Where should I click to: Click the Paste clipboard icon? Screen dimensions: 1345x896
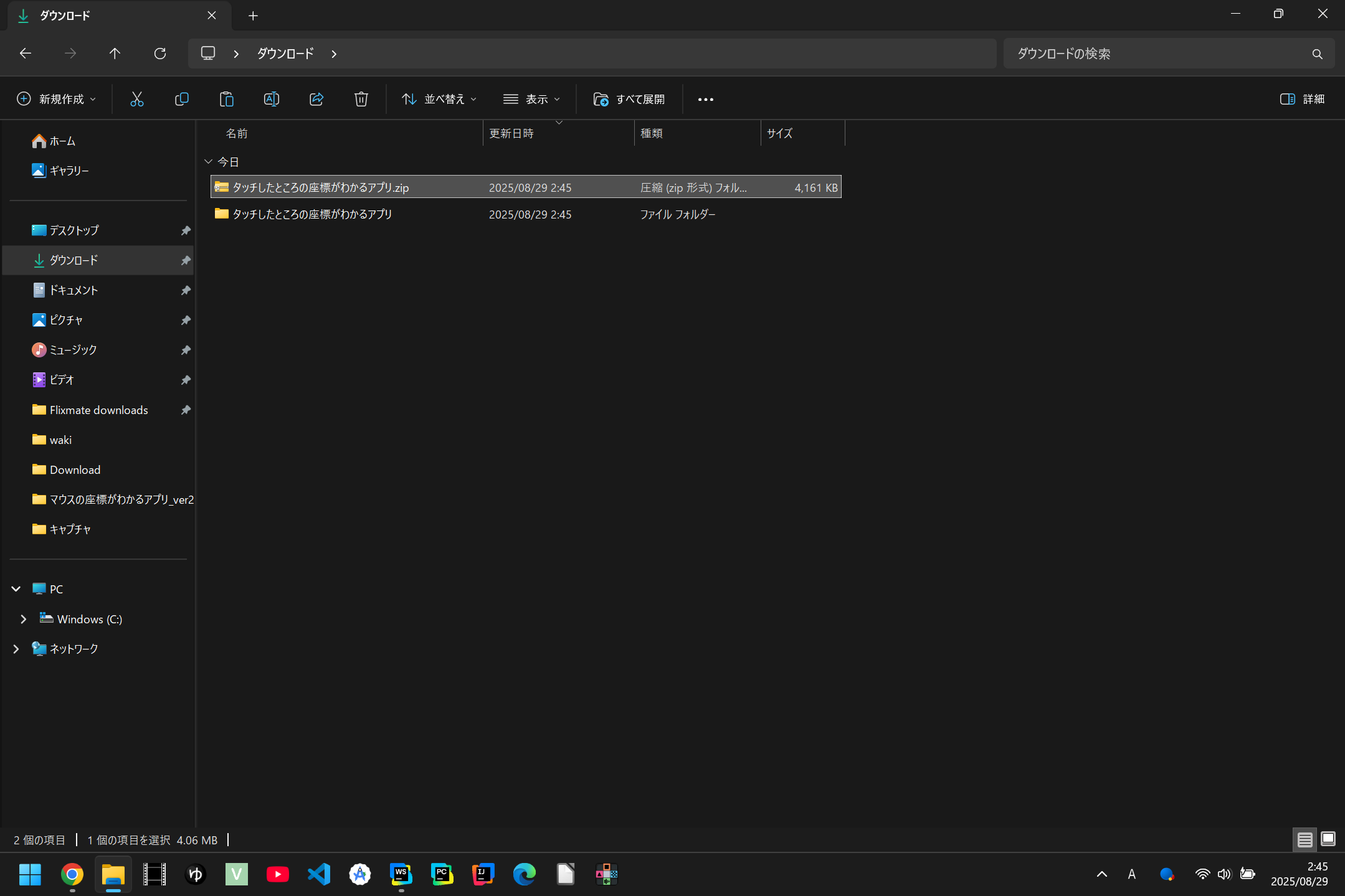click(x=226, y=99)
